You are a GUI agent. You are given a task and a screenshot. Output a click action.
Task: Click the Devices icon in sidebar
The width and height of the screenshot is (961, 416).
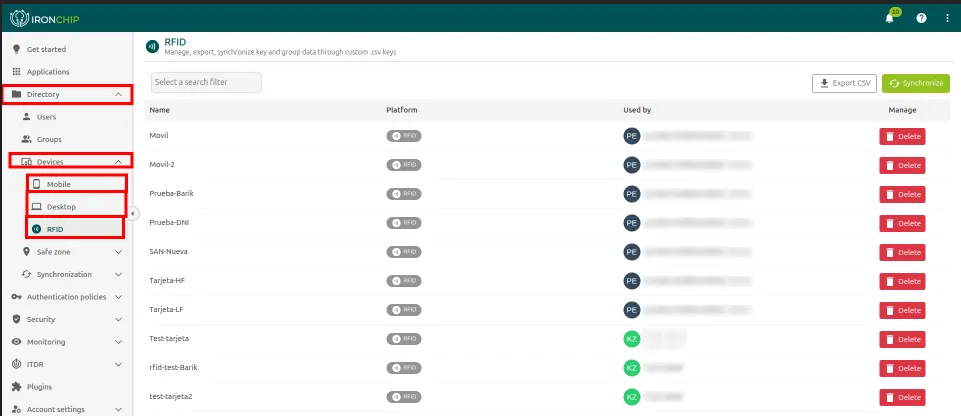point(26,162)
